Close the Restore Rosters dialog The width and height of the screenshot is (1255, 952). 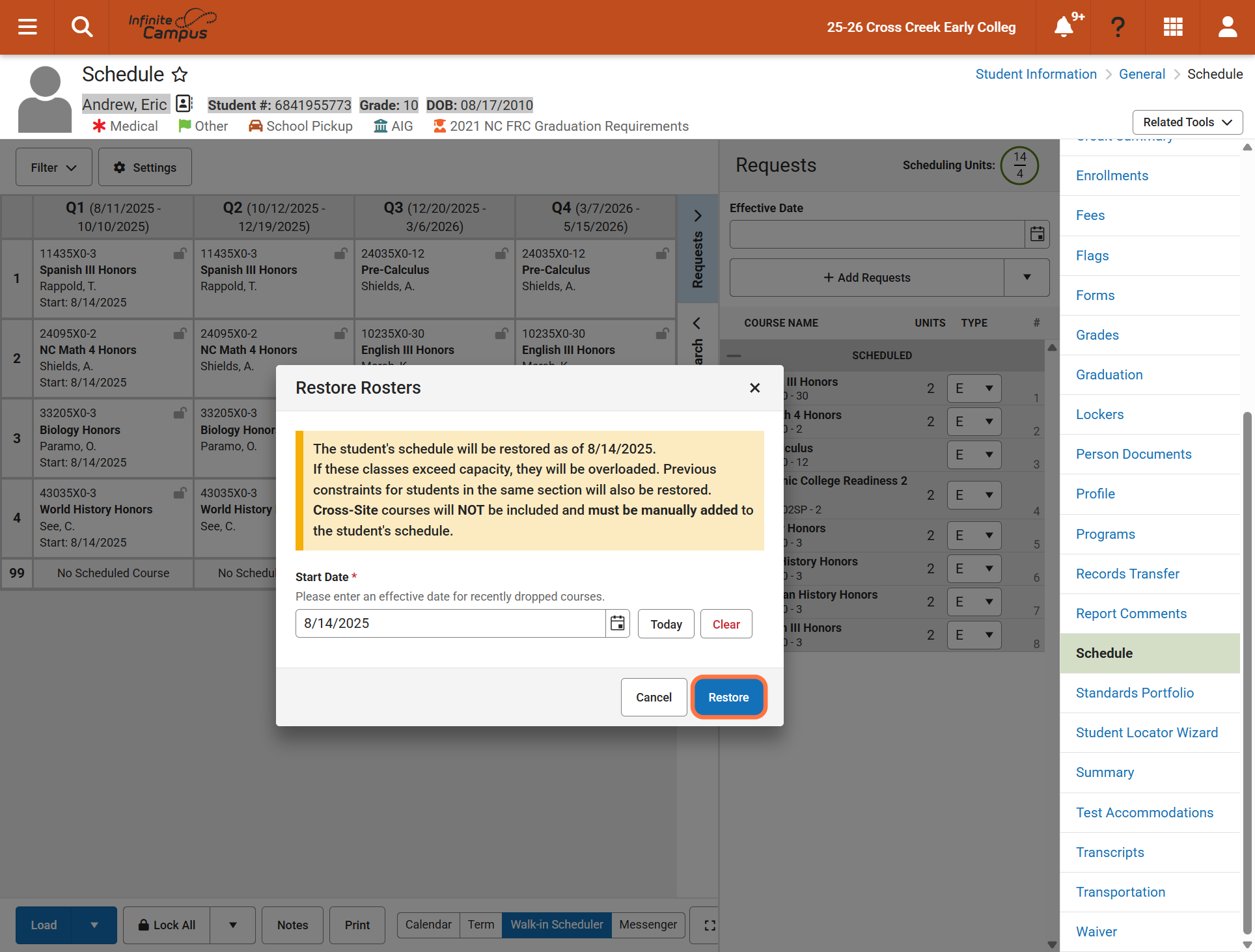(755, 388)
